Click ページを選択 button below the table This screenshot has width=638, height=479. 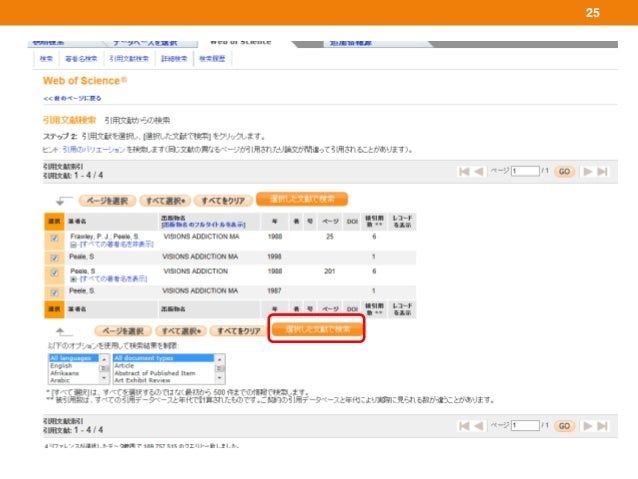tap(123, 331)
